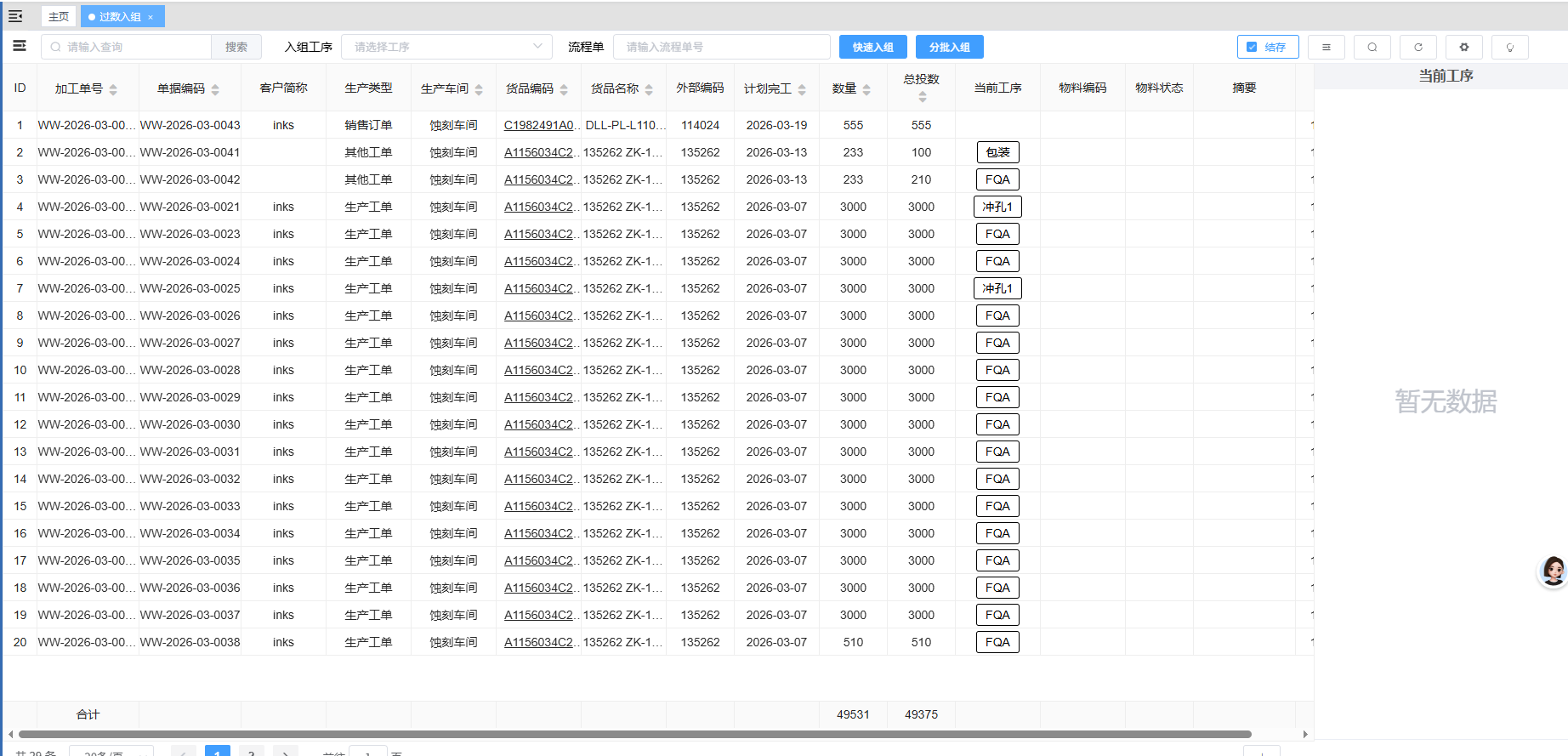
Task: Sort by 计划完工 column arrows
Action: (802, 89)
